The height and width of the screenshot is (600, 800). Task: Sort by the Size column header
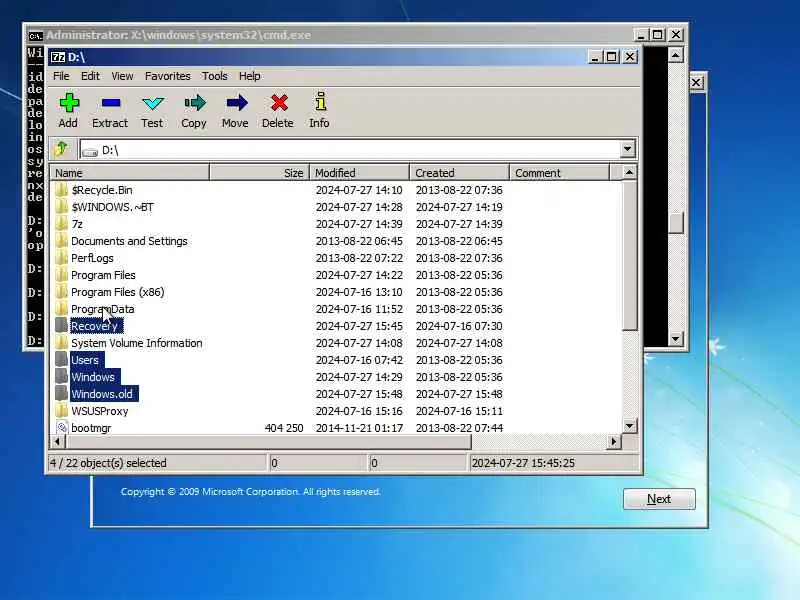click(x=260, y=172)
